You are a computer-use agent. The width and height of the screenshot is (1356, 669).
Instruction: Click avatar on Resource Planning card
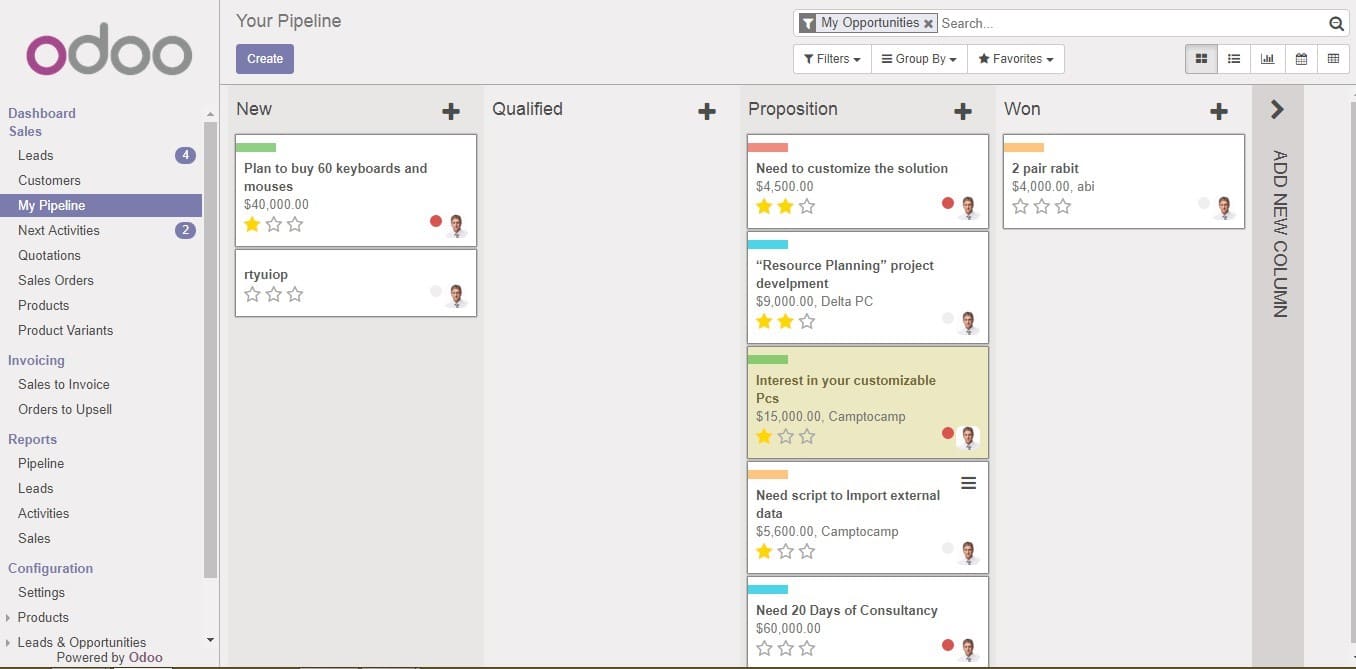[969, 322]
